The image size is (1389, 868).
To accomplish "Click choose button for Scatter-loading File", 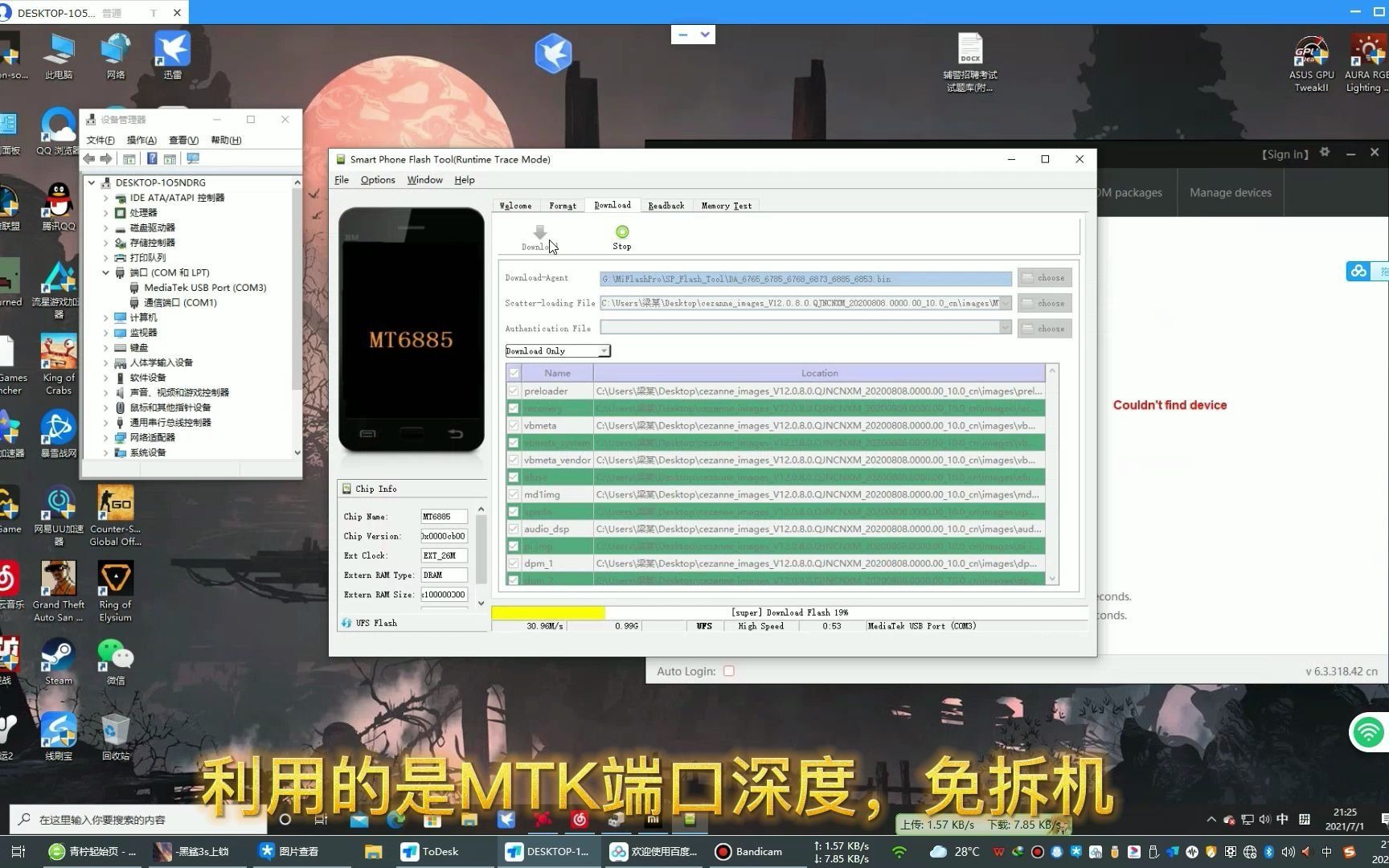I will pyautogui.click(x=1045, y=303).
